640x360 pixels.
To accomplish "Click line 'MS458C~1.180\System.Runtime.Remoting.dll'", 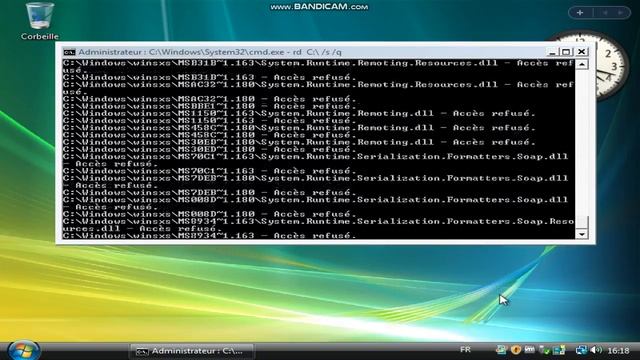I will point(299,128).
